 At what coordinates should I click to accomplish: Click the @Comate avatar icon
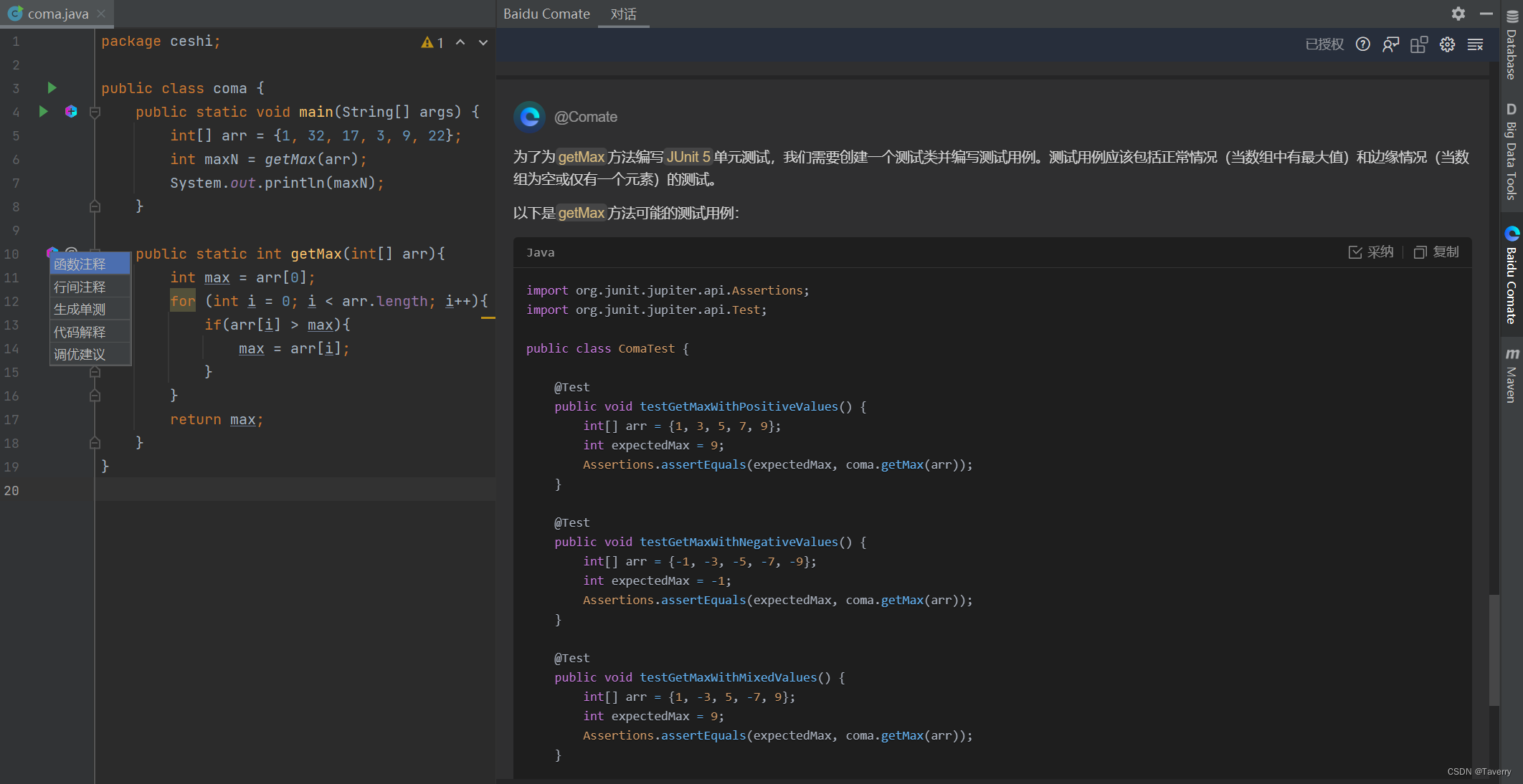[x=530, y=116]
